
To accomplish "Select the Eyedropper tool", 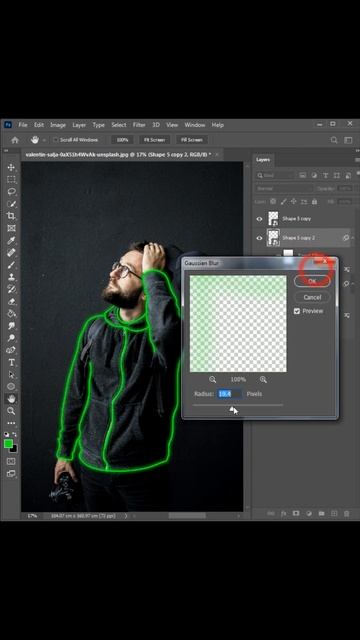I will [11, 240].
